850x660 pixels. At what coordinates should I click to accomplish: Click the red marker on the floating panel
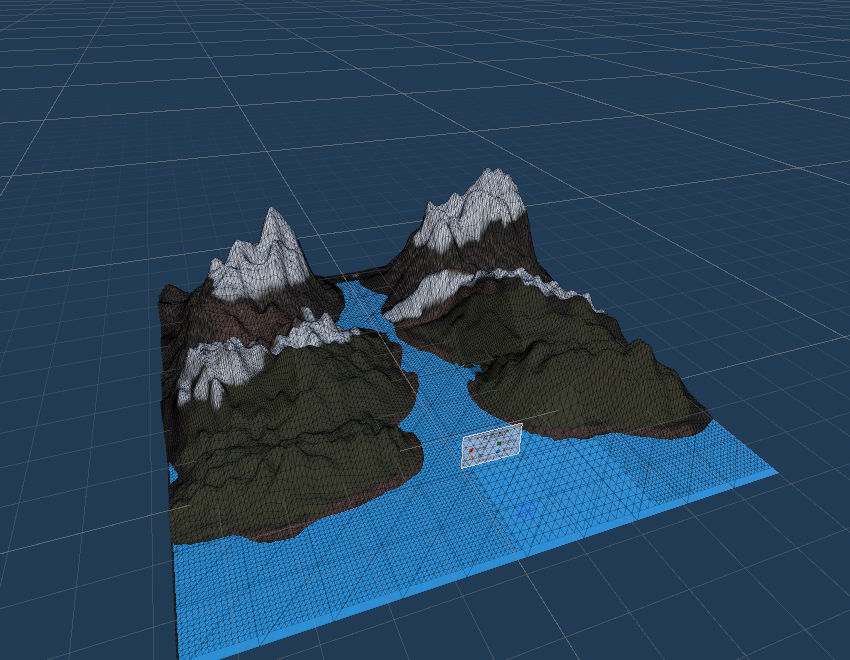(x=471, y=450)
